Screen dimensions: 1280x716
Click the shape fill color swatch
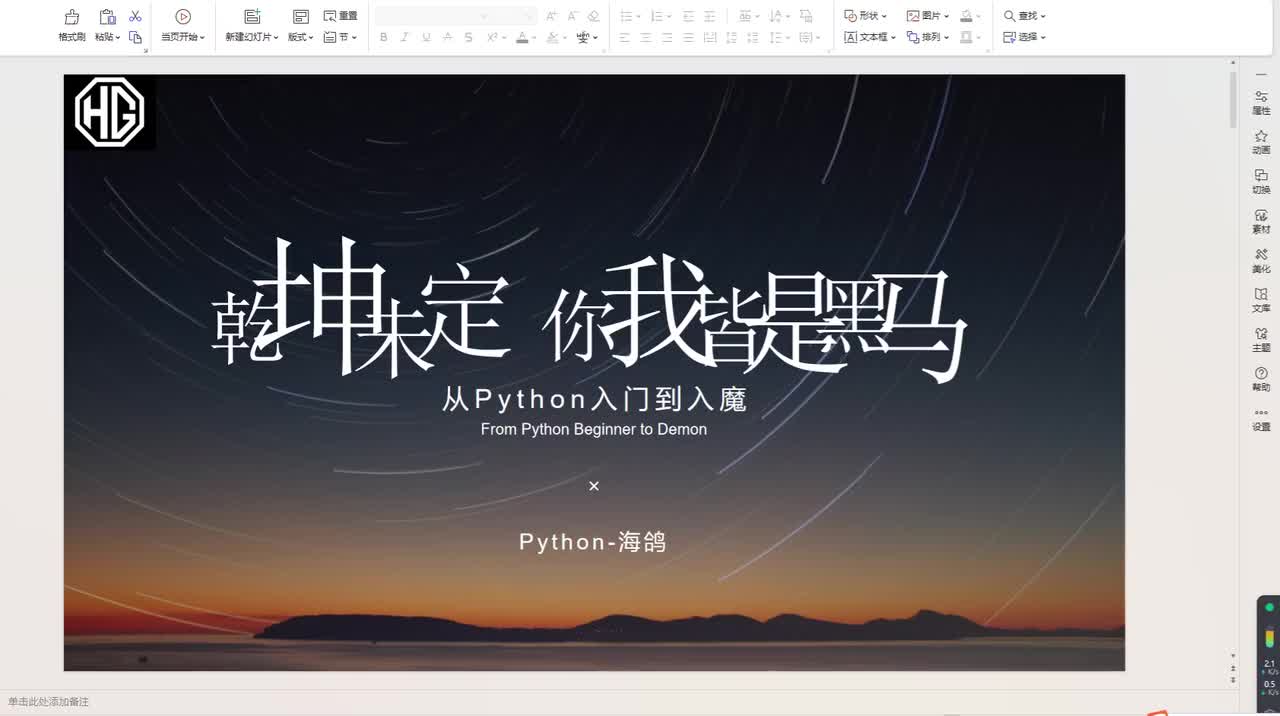point(966,16)
